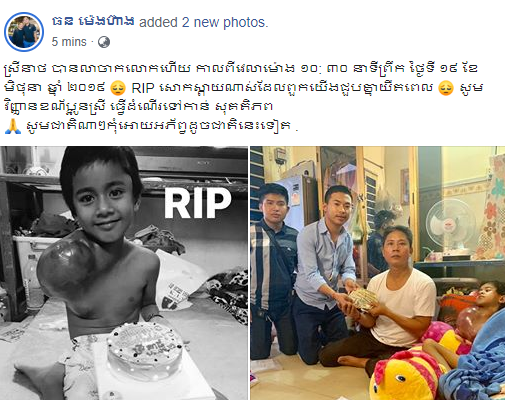This screenshot has width=505, height=400.
Task: Click the white RIP overlay text
Action: point(197,203)
